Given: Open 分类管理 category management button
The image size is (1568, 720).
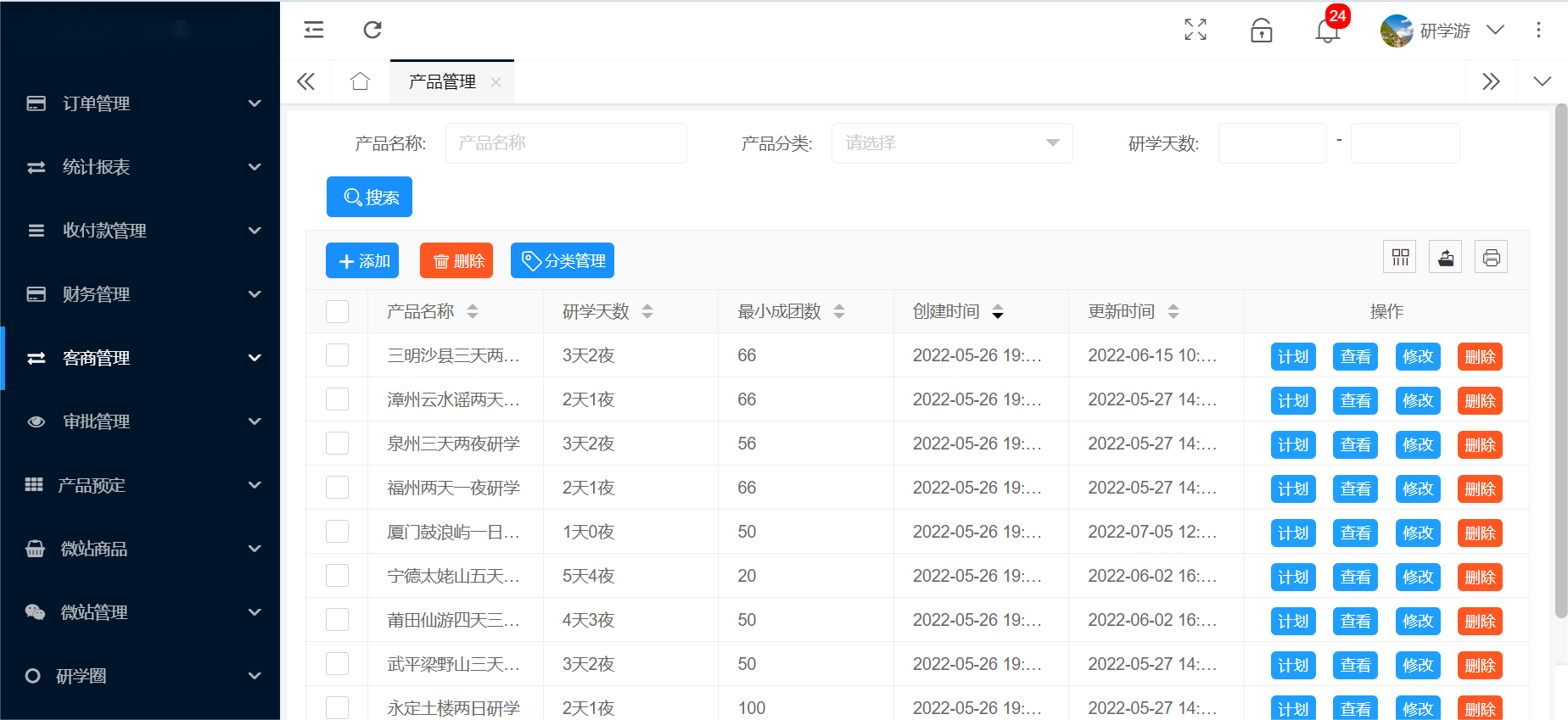Looking at the screenshot, I should coord(563,260).
